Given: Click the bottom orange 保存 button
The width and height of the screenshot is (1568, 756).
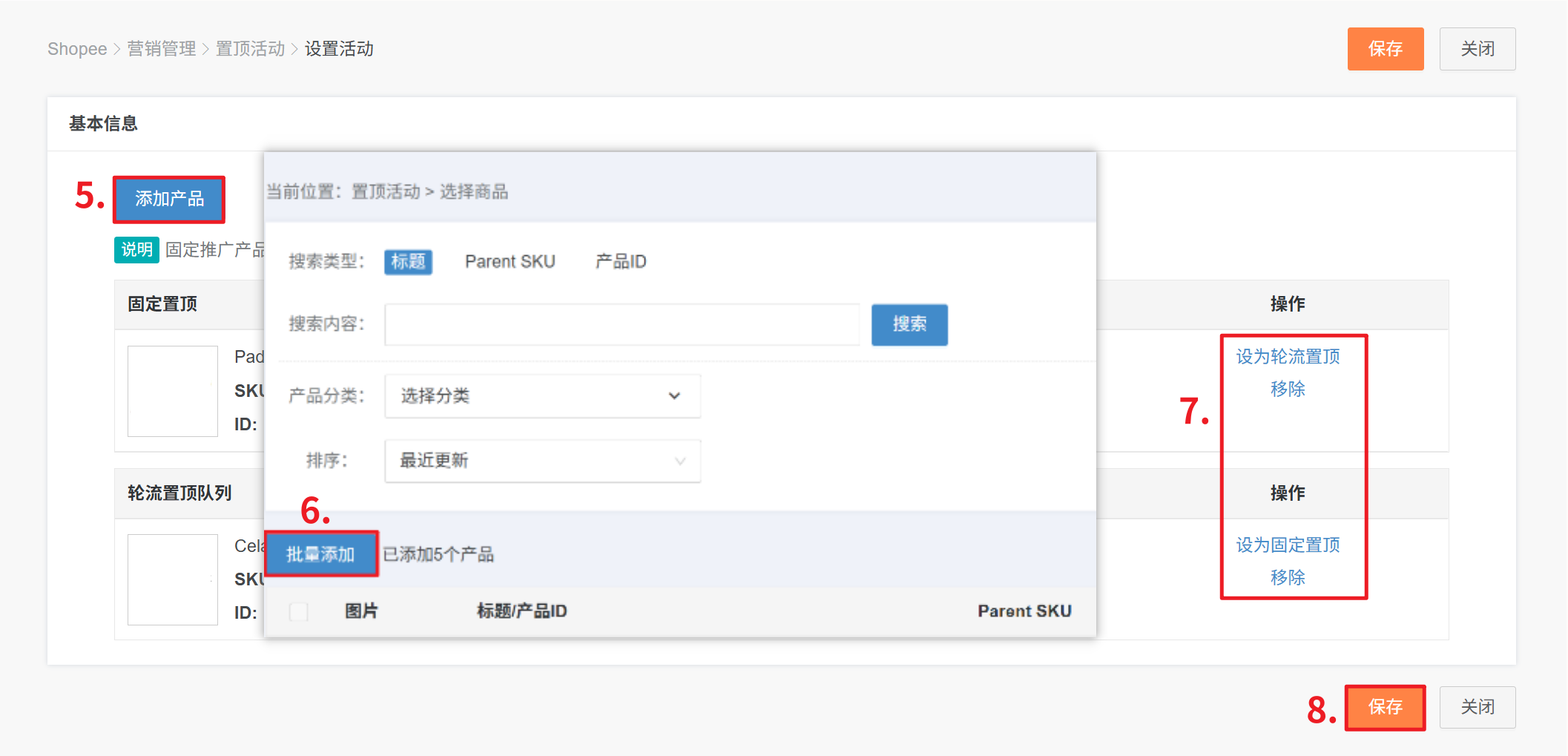Looking at the screenshot, I should pyautogui.click(x=1385, y=707).
